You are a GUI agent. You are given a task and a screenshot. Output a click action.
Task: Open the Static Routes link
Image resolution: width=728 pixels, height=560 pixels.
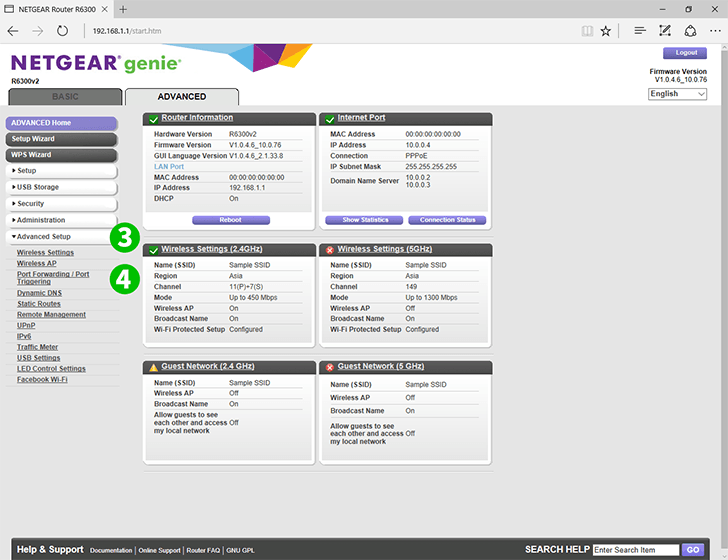click(x=39, y=304)
